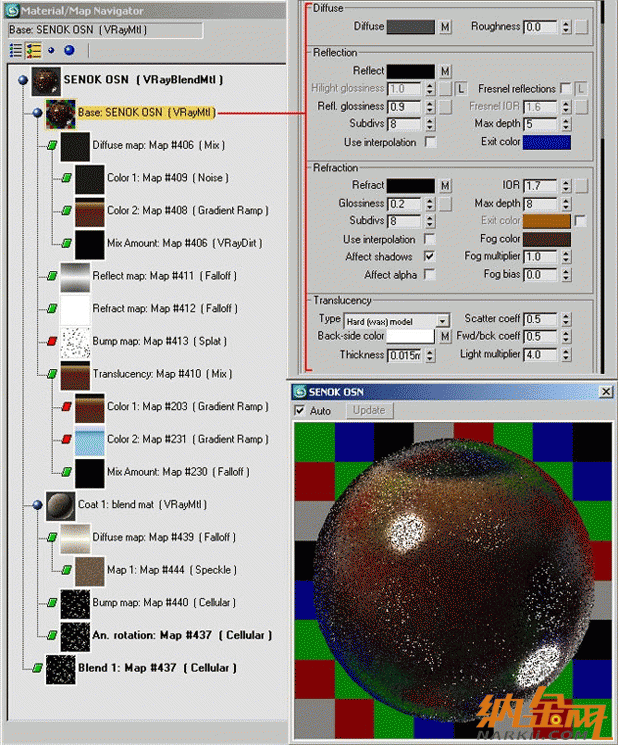Close the SENOK OSN preview window

[606, 392]
